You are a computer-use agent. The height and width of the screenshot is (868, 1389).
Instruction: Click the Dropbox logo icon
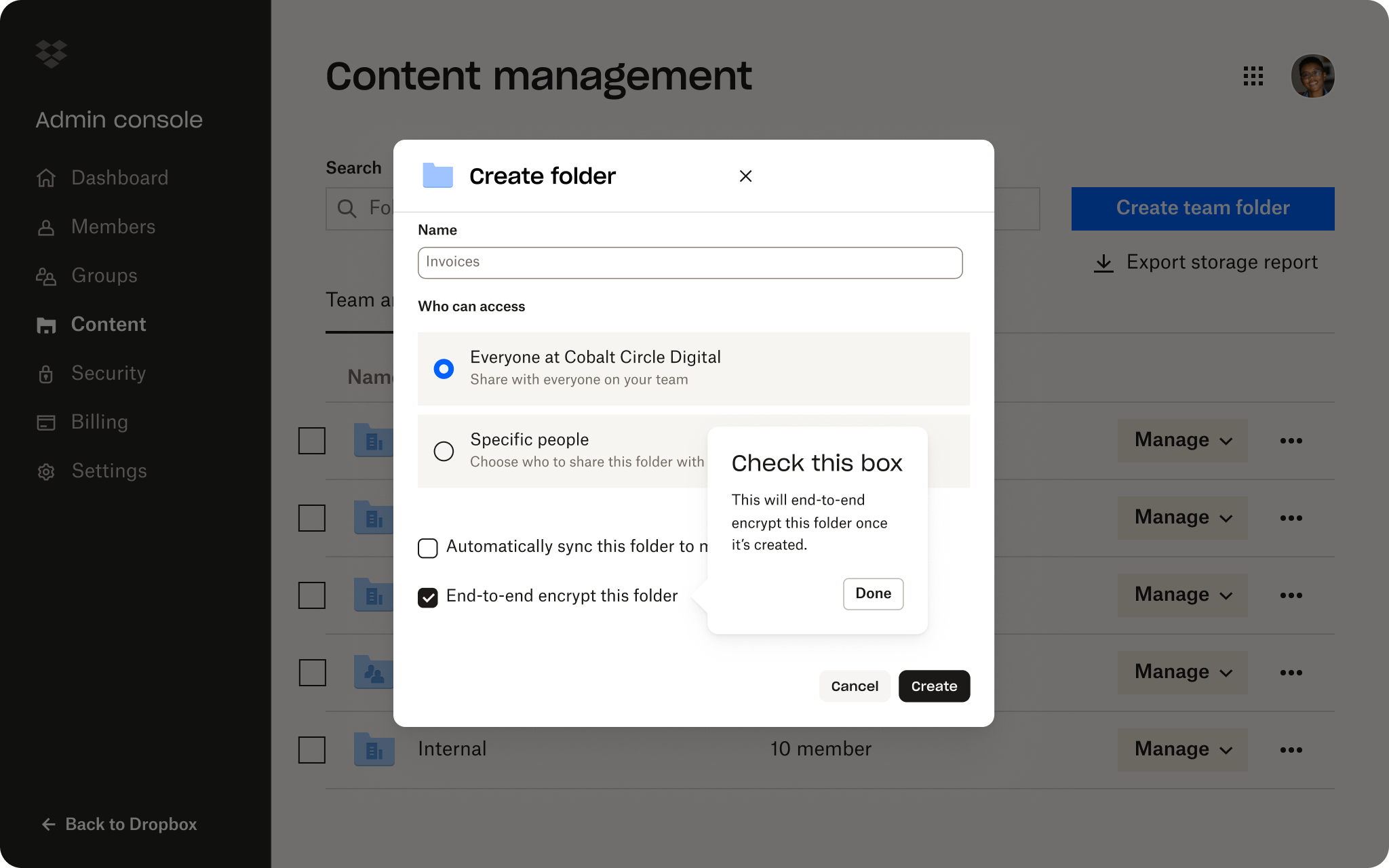click(x=52, y=54)
